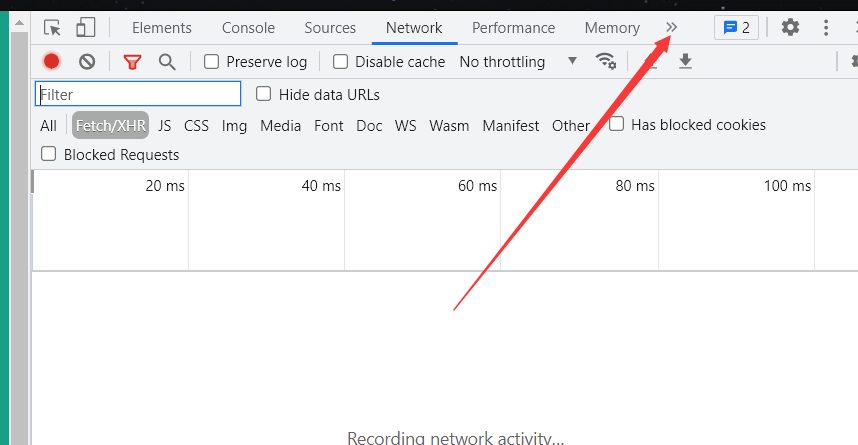
Task: Open DevTools settings gear
Action: 790,27
